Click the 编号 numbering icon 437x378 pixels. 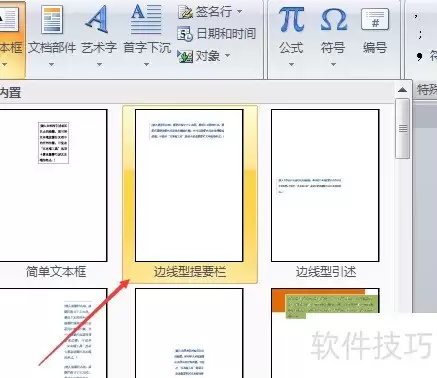click(x=375, y=20)
